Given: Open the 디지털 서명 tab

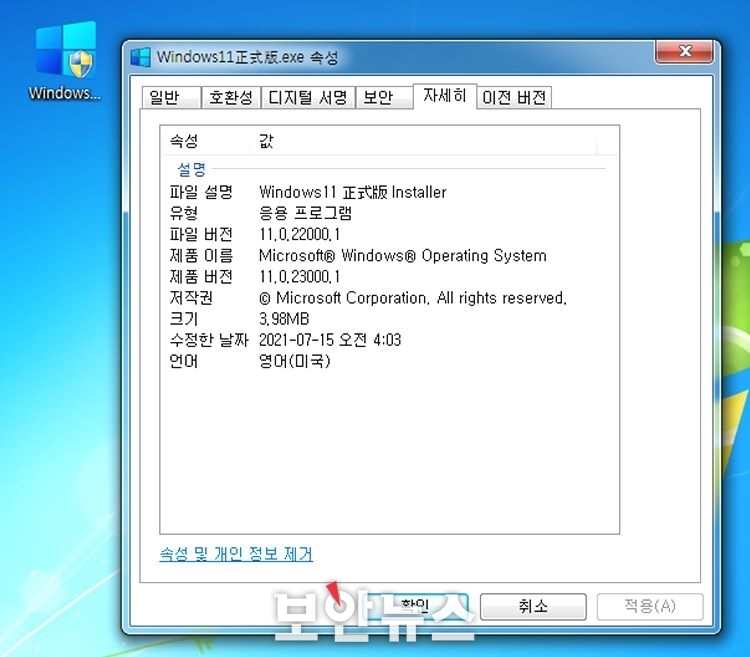Looking at the screenshot, I should tap(308, 98).
